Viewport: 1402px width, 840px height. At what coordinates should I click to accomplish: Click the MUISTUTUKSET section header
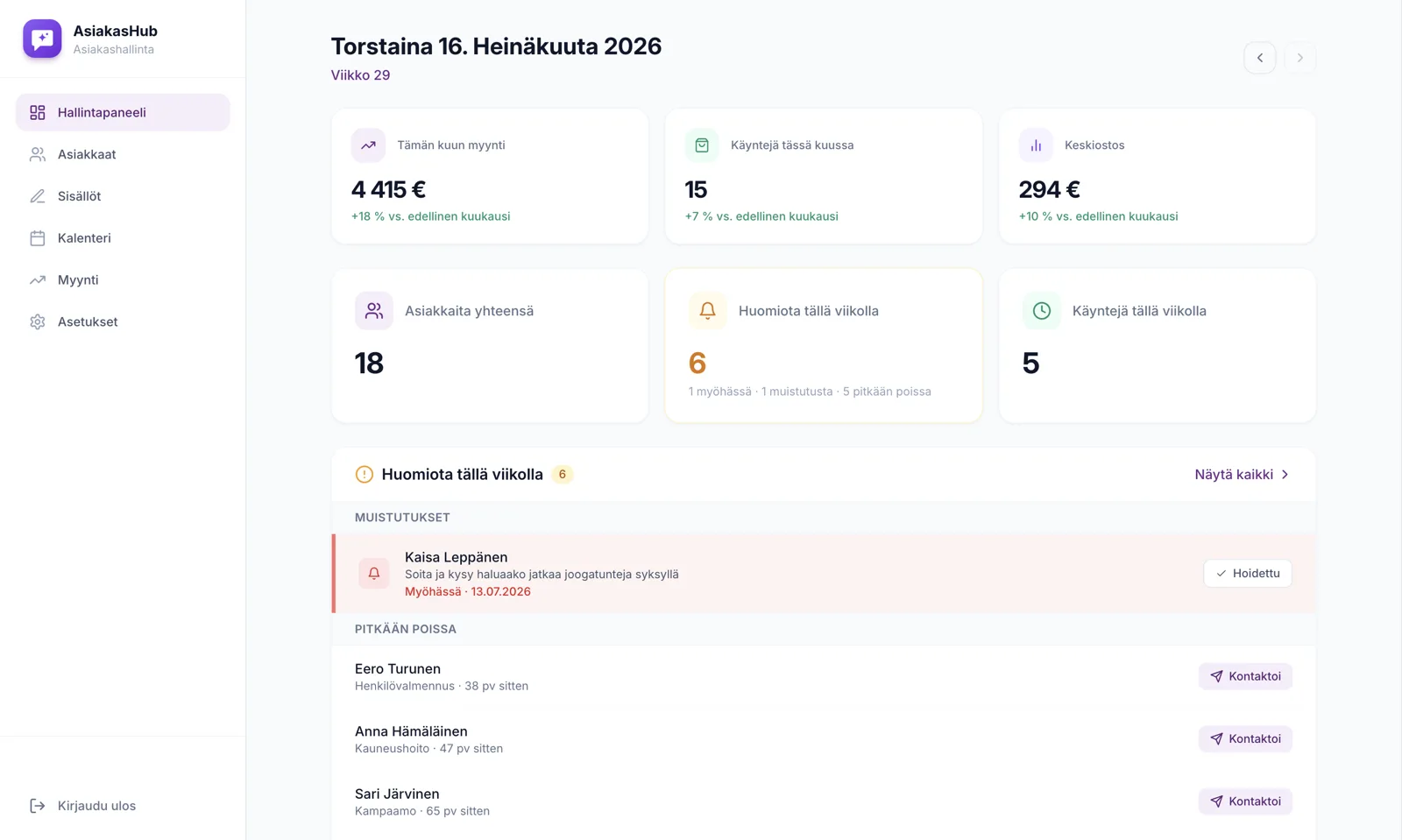tap(402, 518)
